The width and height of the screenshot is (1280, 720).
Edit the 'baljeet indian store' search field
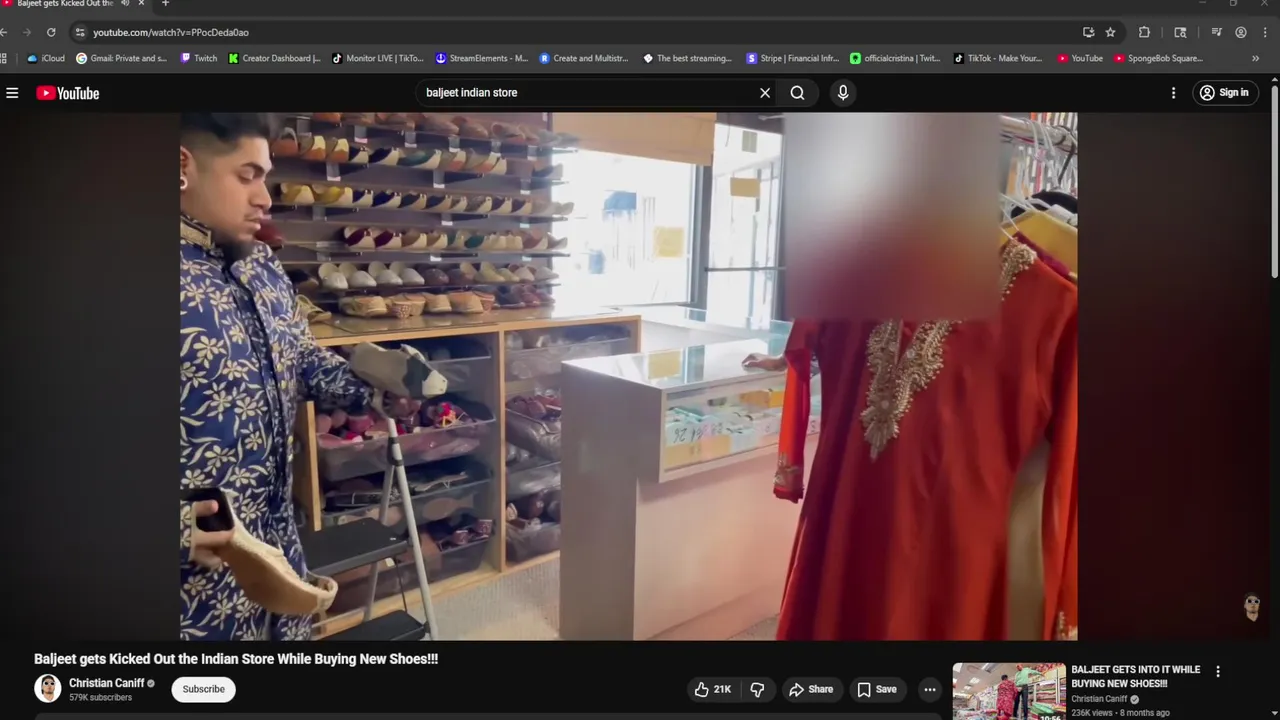[x=588, y=93]
